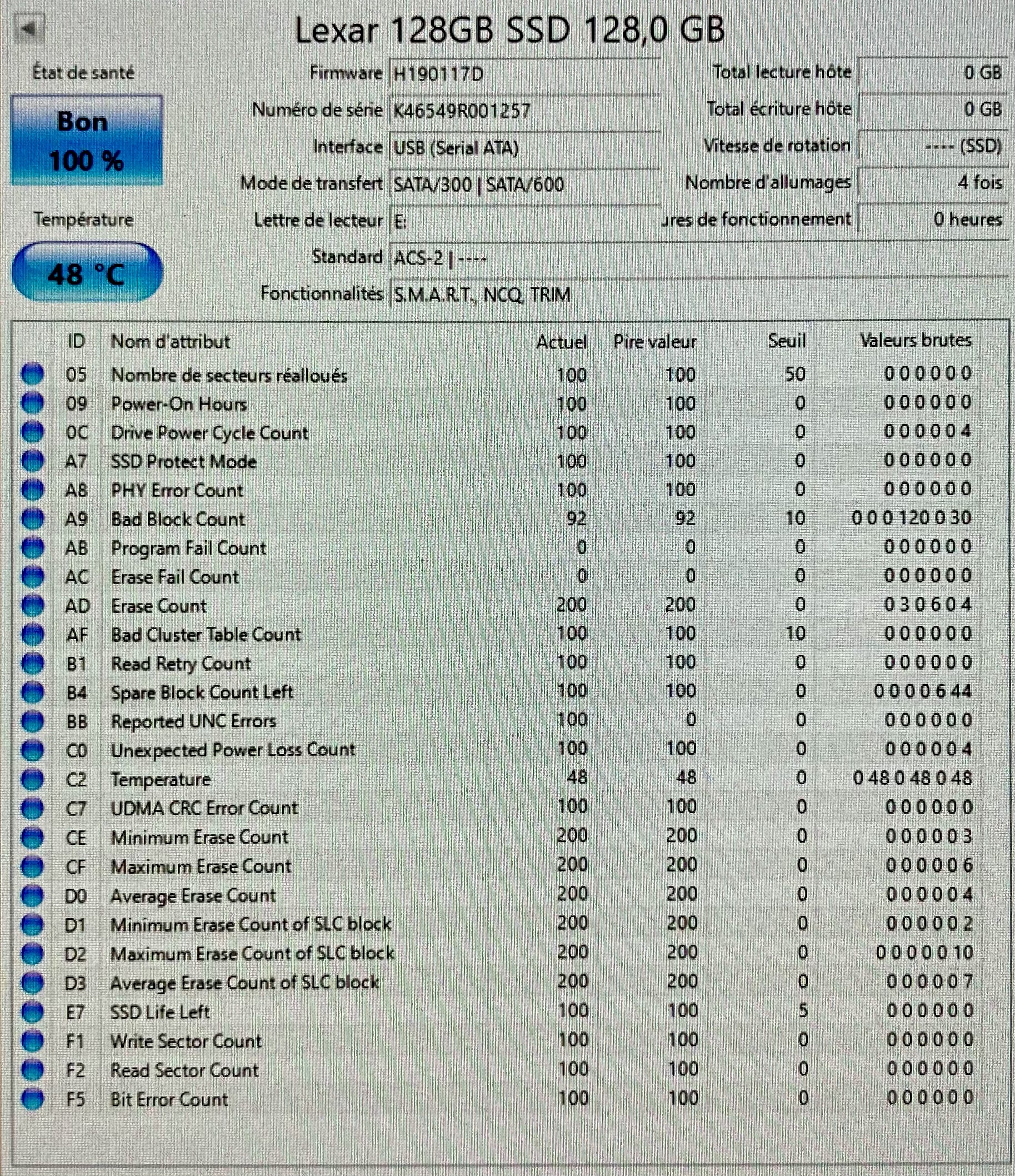Select the Spare Block Count Left attribute name
This screenshot has height=1176, width=1015.
(202, 692)
